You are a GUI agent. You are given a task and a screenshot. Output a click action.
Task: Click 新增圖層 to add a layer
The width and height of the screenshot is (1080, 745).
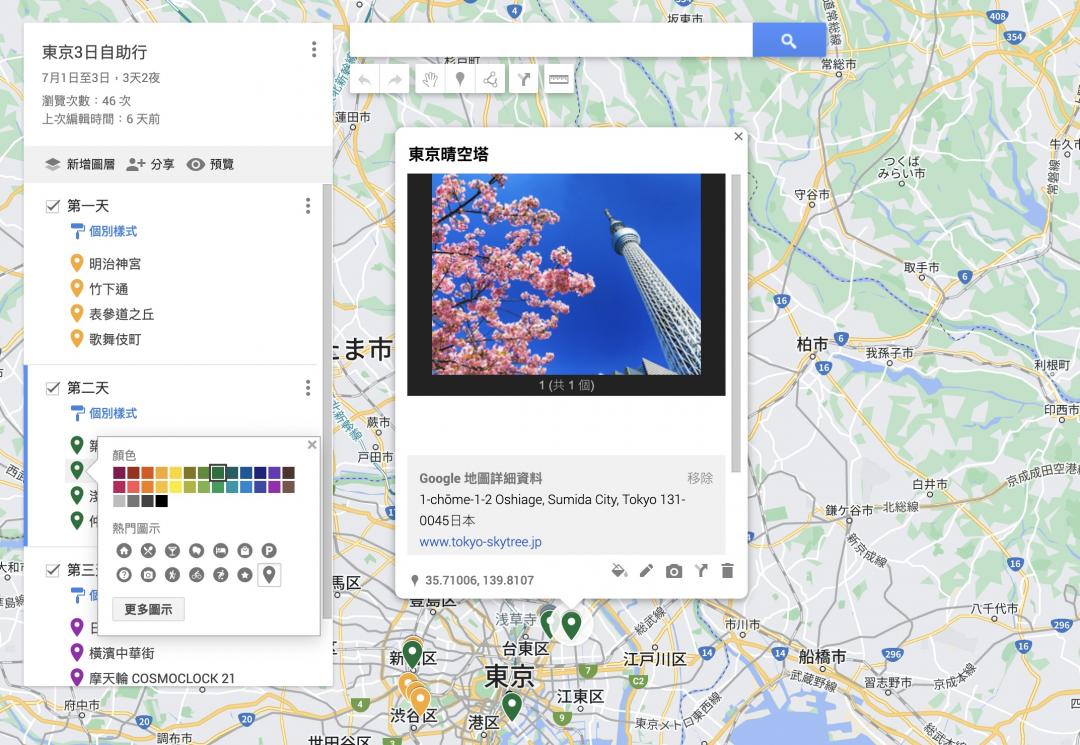tap(80, 164)
